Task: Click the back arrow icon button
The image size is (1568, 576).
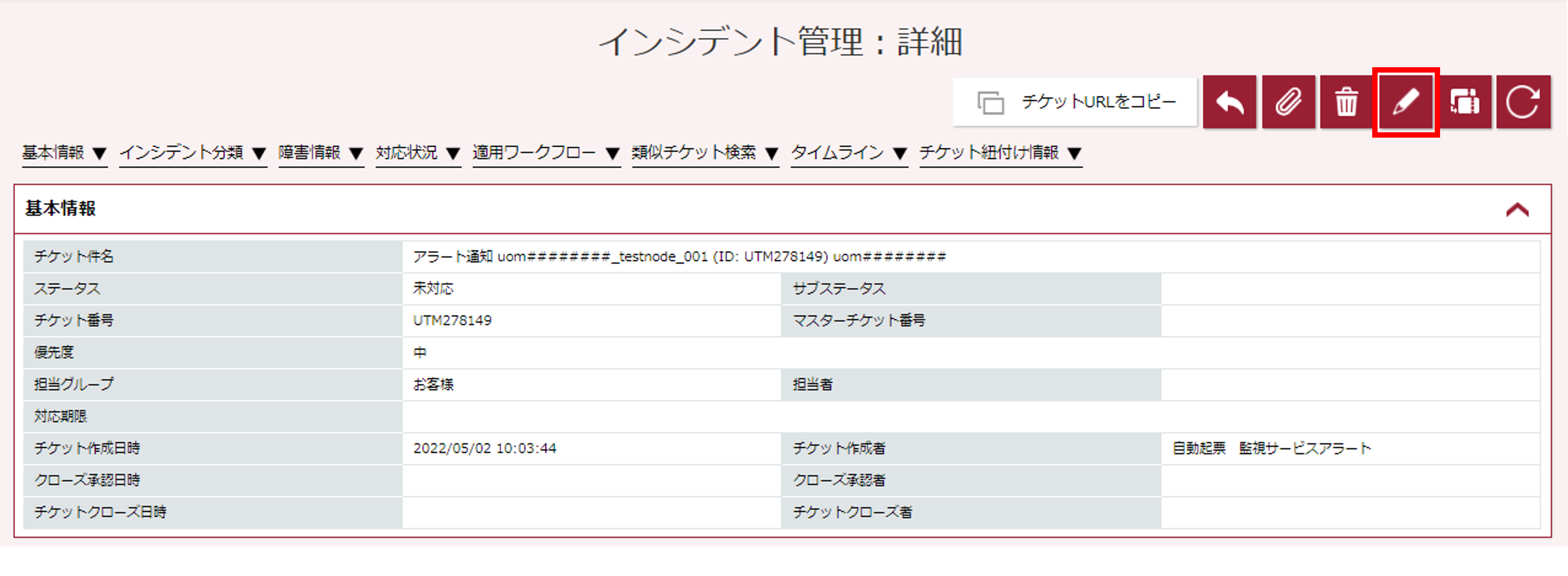Action: pyautogui.click(x=1229, y=102)
